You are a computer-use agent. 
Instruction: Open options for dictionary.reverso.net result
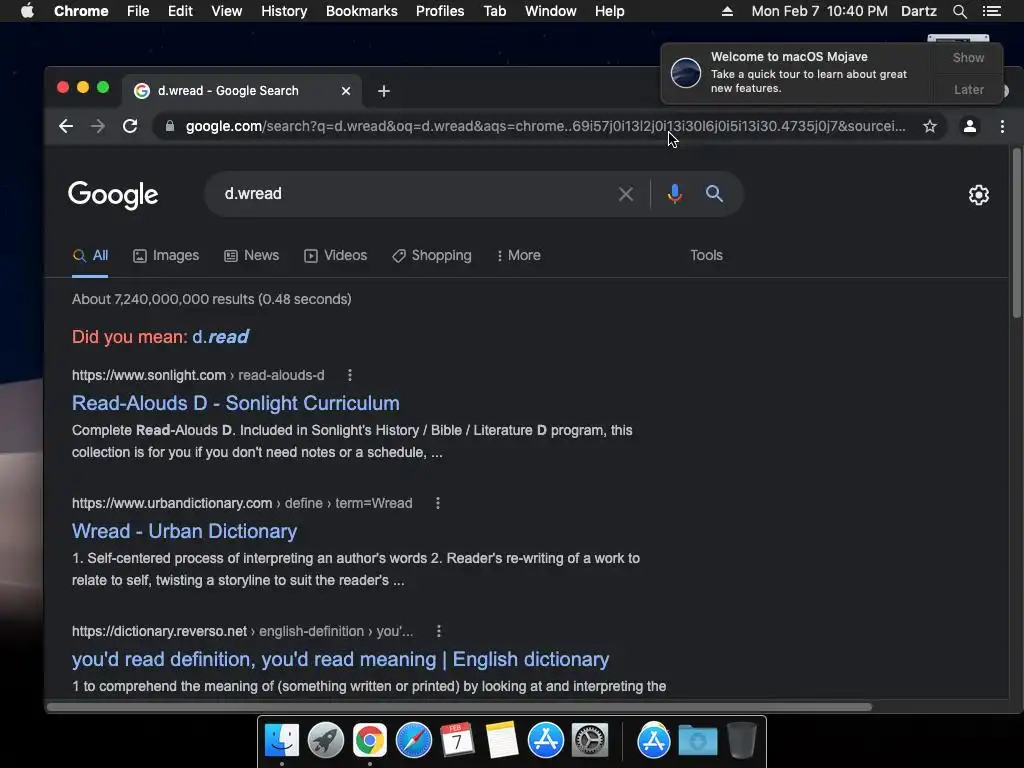439,631
